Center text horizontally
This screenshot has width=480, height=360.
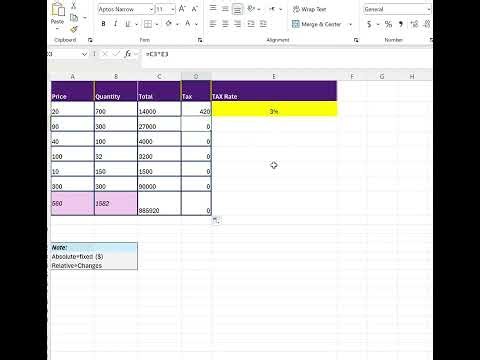coord(225,24)
